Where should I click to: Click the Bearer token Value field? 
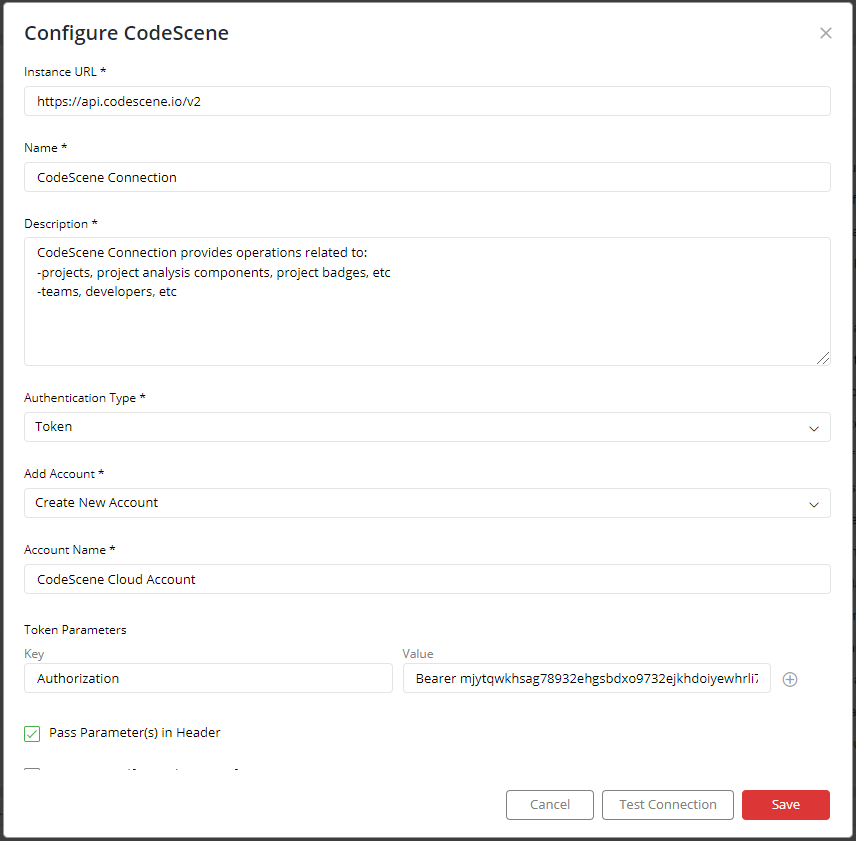tap(586, 678)
